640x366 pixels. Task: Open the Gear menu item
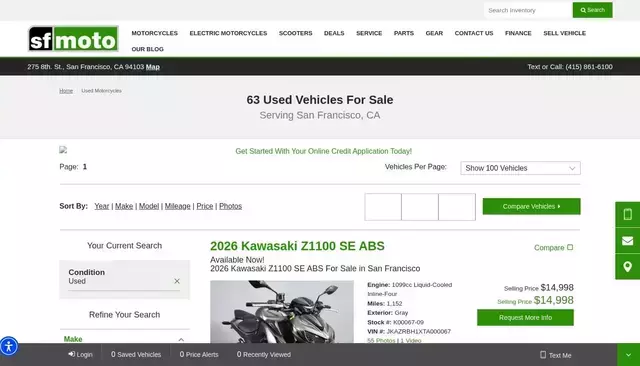[434, 33]
